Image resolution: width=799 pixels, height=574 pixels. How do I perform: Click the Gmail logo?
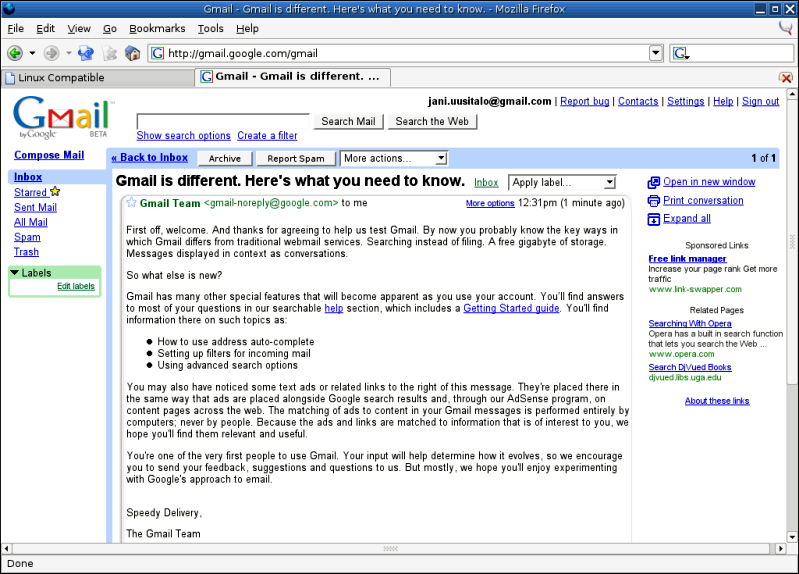(x=60, y=117)
